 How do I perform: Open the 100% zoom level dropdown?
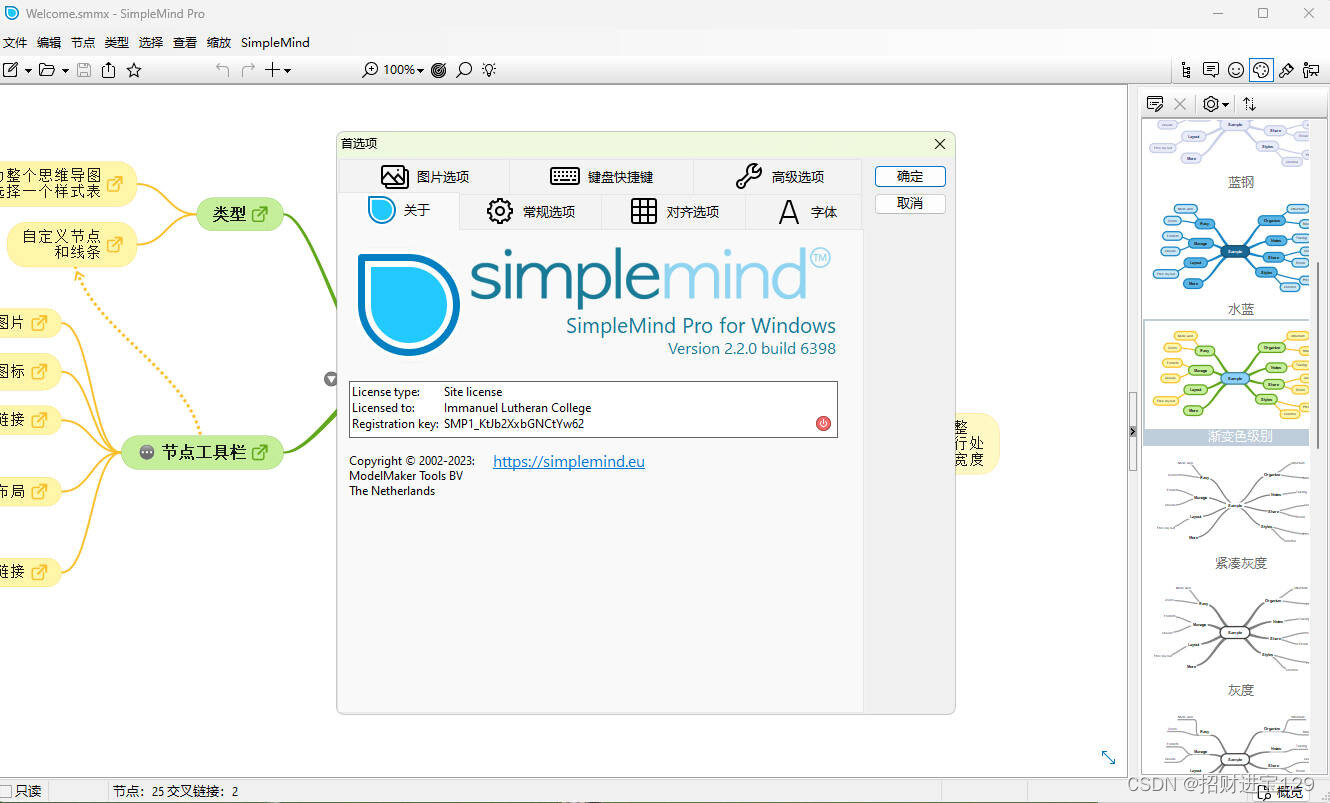[404, 70]
